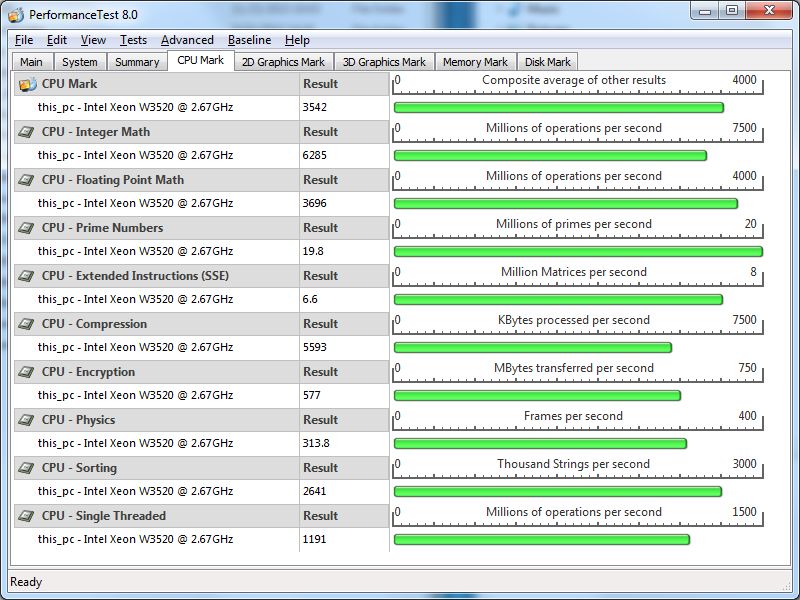
Task: Click the CPU - Sorting header label
Action: [79, 467]
